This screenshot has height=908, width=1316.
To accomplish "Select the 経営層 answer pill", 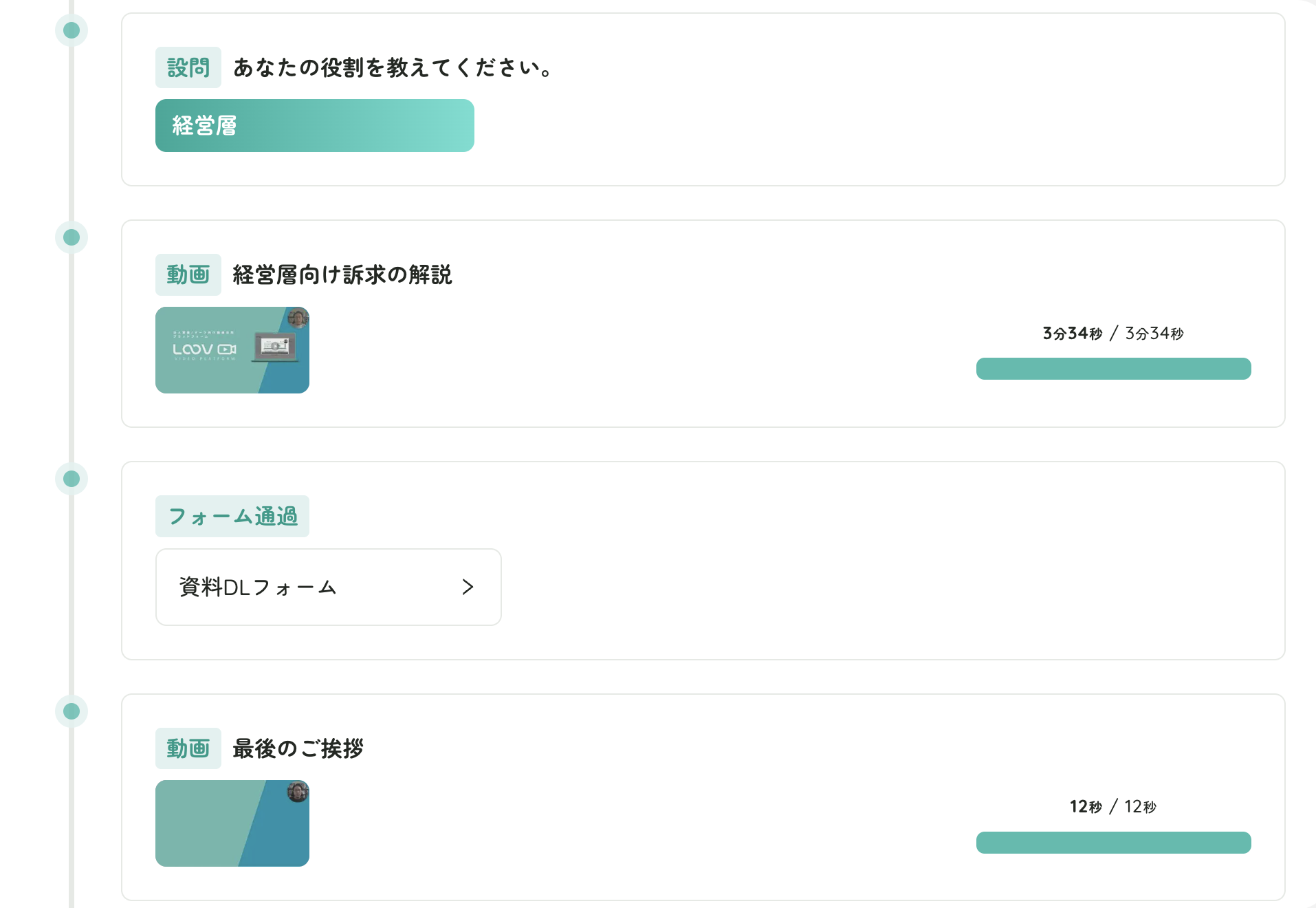I will 314,125.
